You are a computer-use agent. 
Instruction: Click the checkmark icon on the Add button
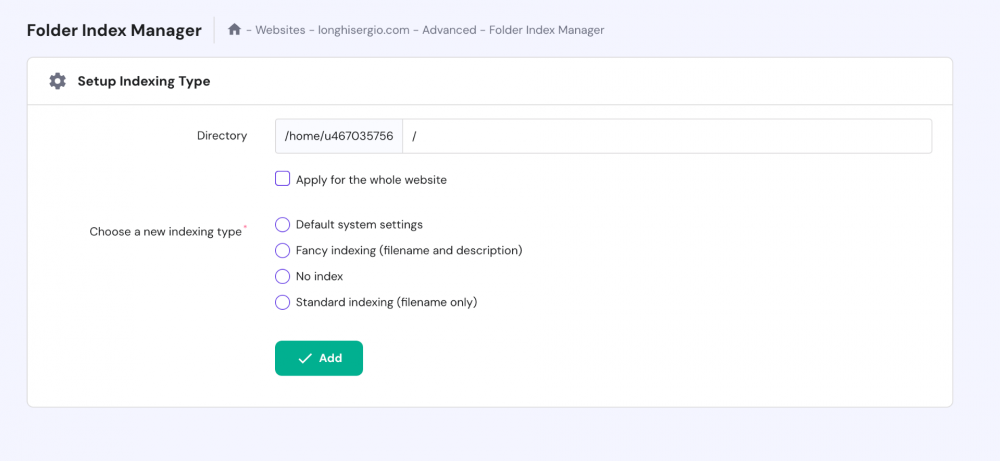pyautogui.click(x=305, y=358)
